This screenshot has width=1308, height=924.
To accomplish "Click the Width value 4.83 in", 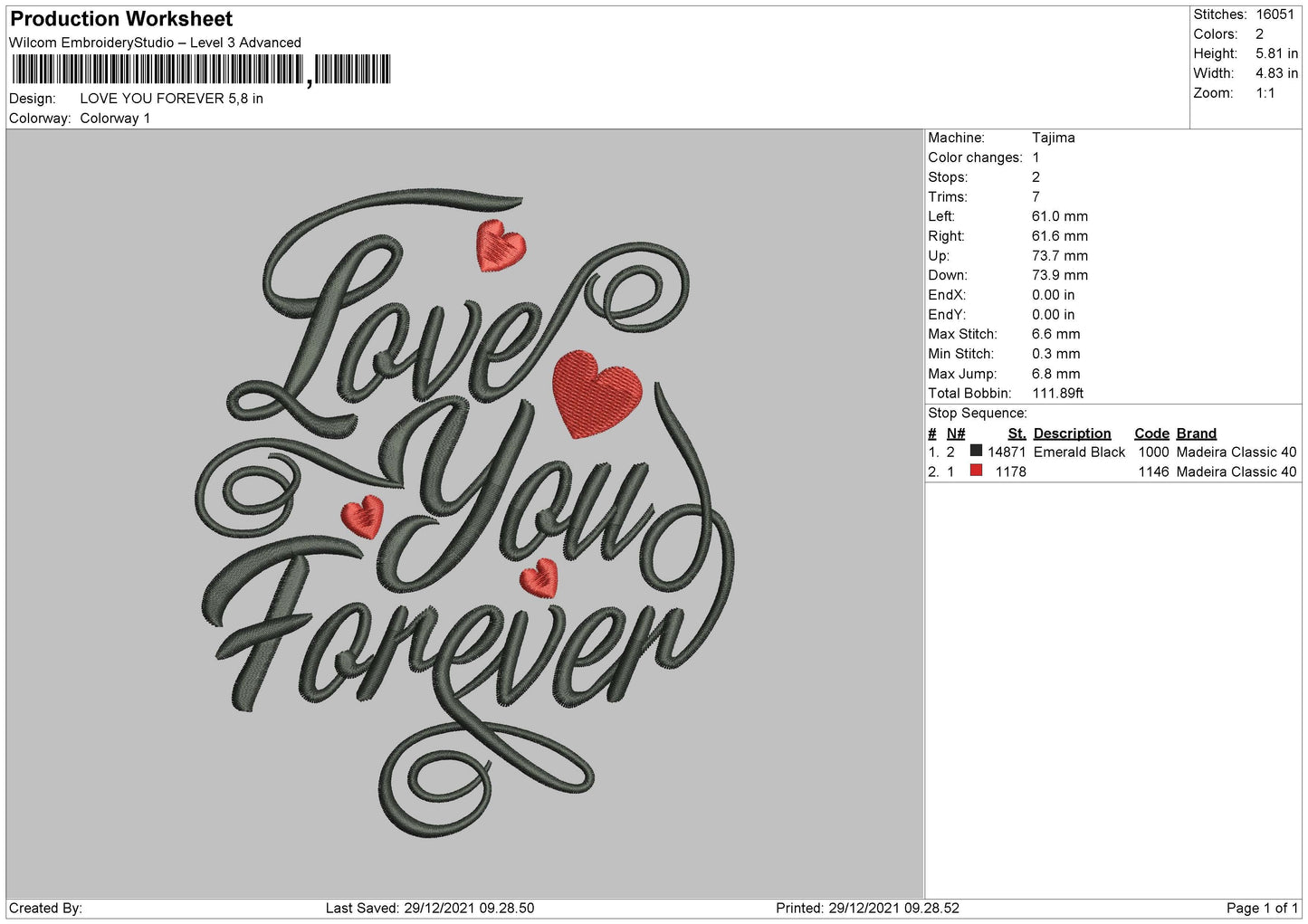I will [1276, 73].
